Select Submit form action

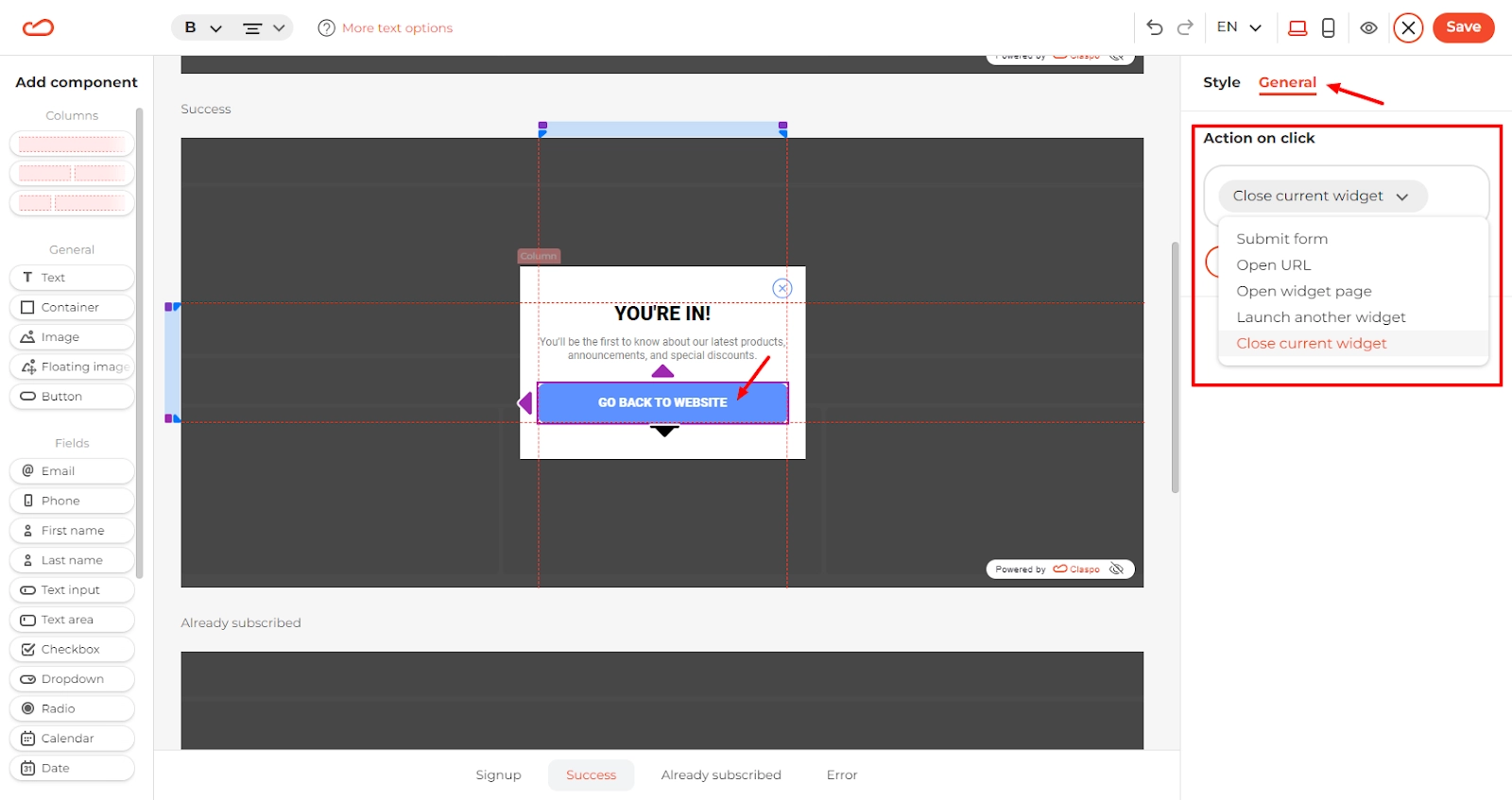pyautogui.click(x=1282, y=239)
